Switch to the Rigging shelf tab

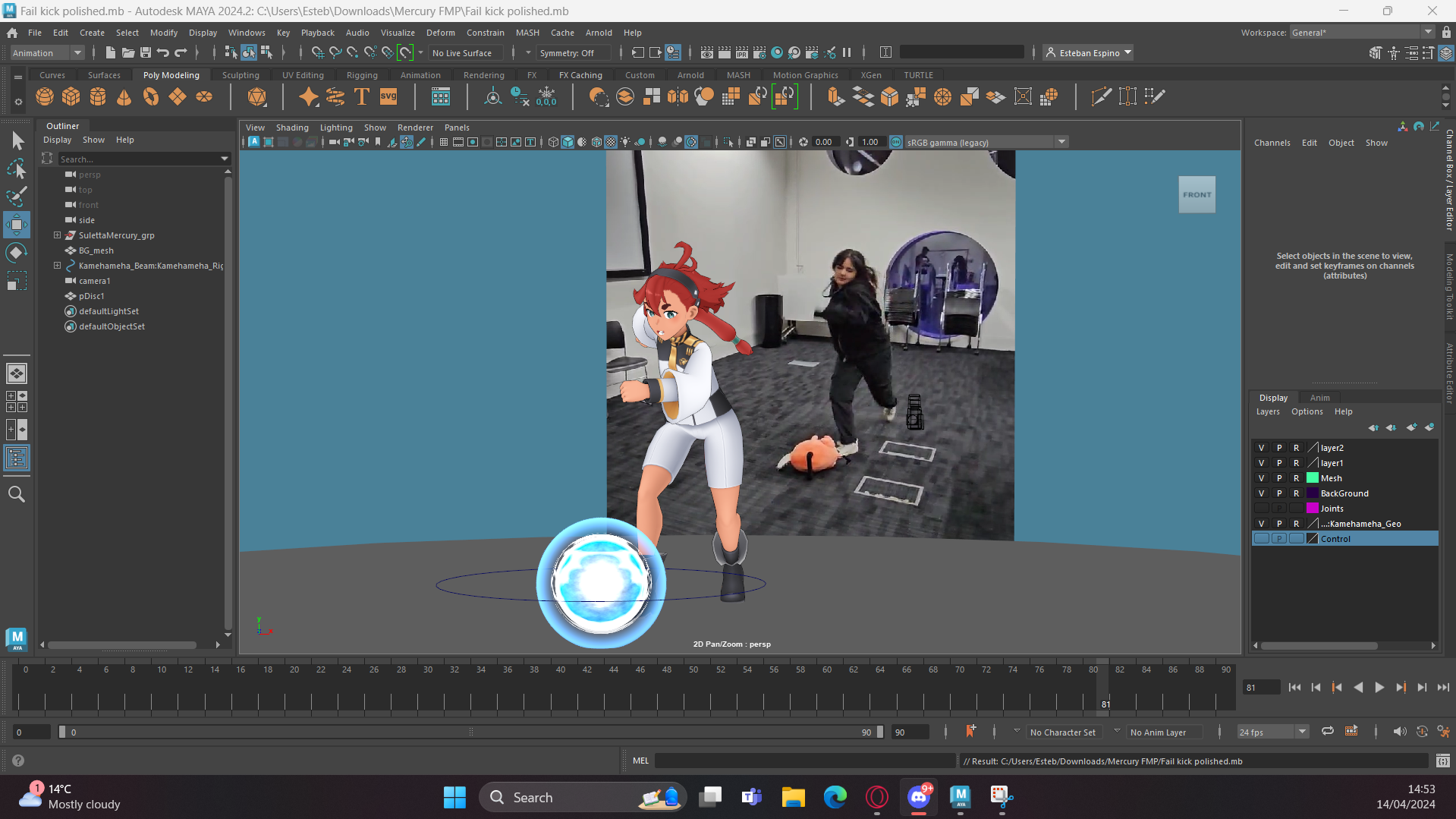point(362,75)
